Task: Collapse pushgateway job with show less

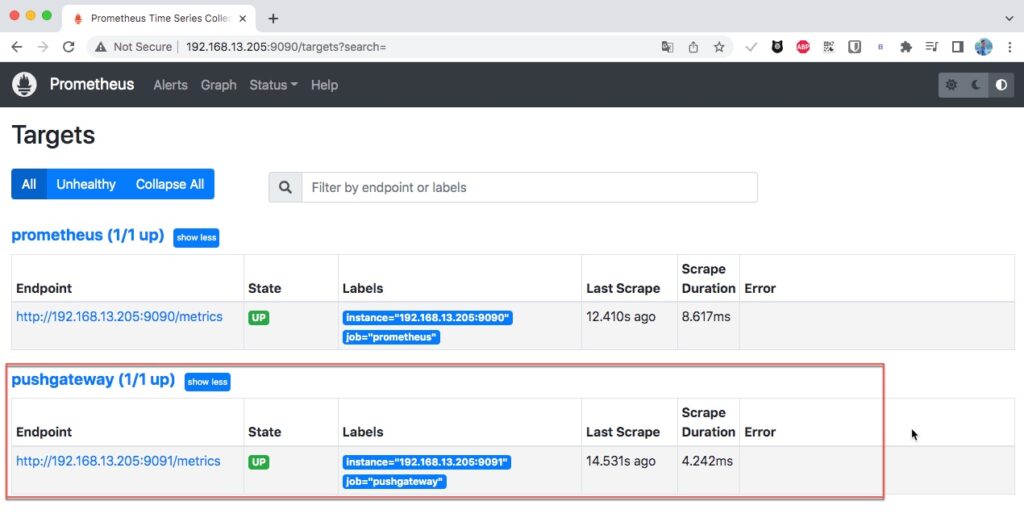Action: click(207, 382)
